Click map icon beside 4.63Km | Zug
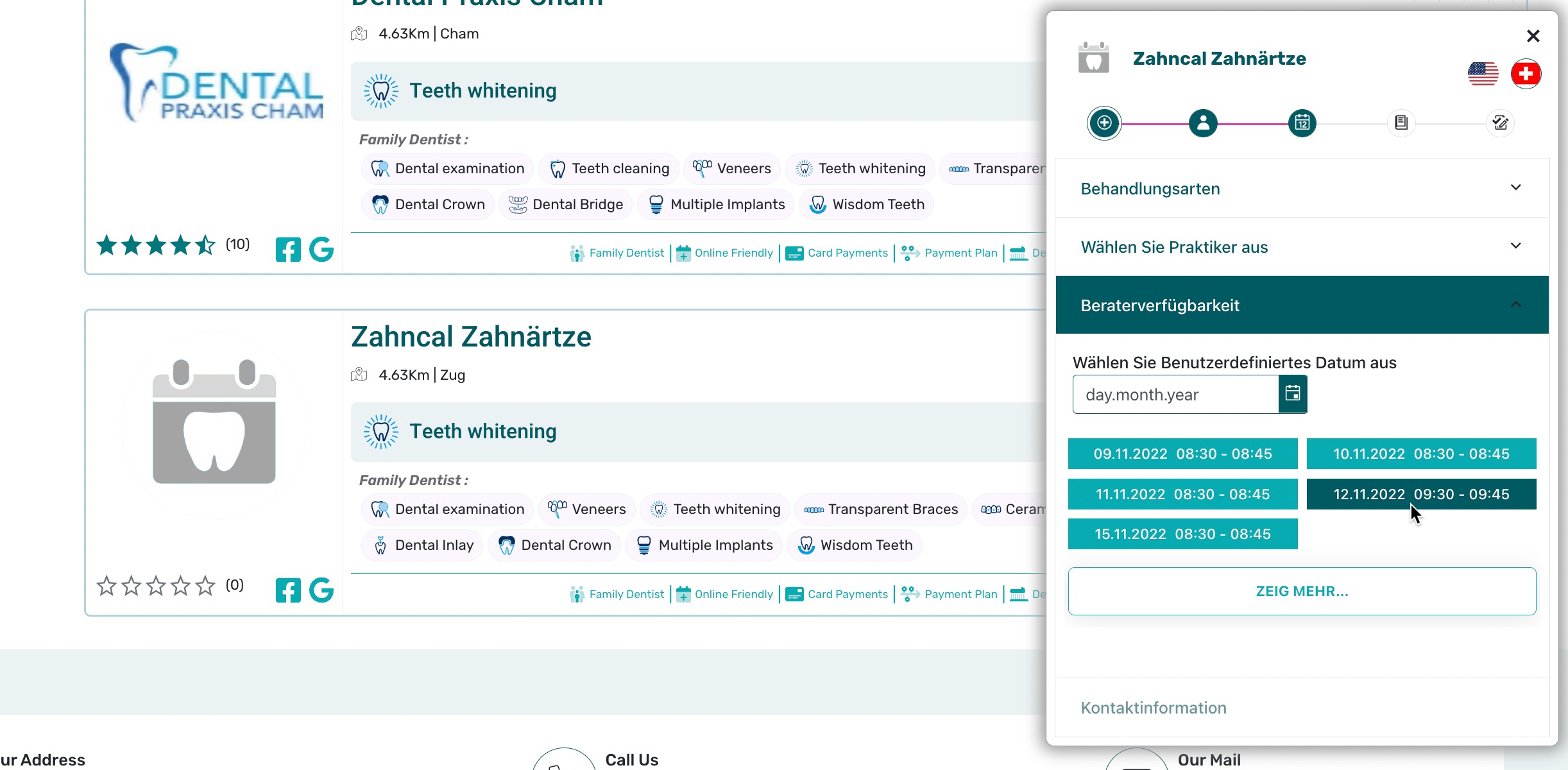Image resolution: width=1568 pixels, height=770 pixels. [359, 375]
